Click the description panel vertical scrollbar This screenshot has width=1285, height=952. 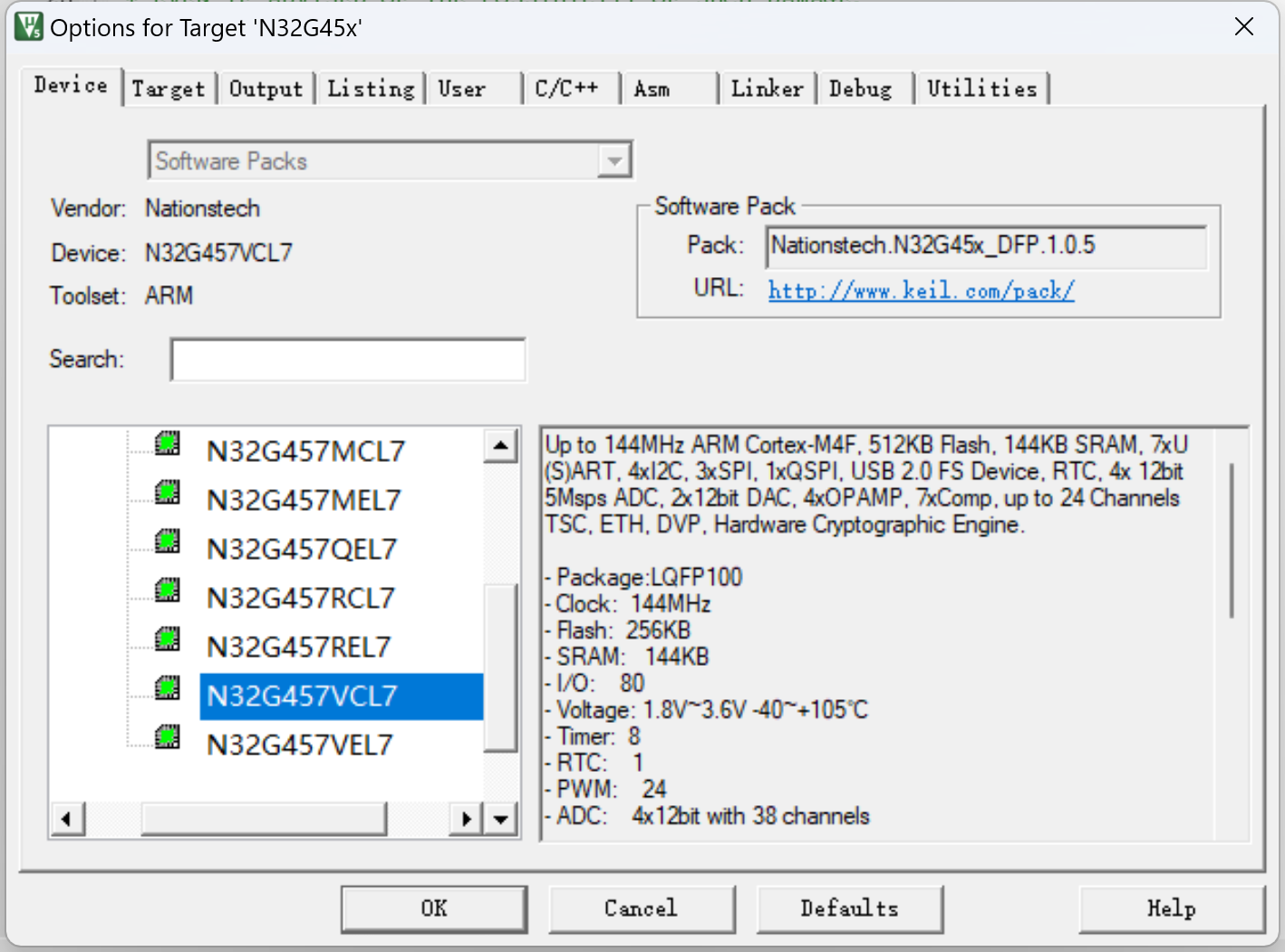(x=1232, y=541)
